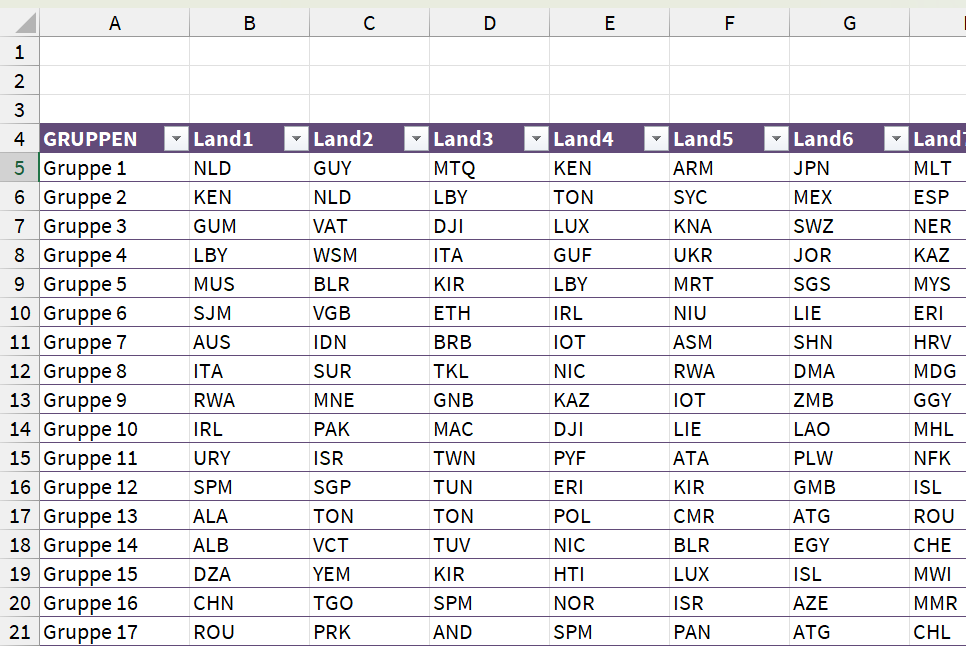
Task: Click the cell containing AZE
Action: pos(849,603)
